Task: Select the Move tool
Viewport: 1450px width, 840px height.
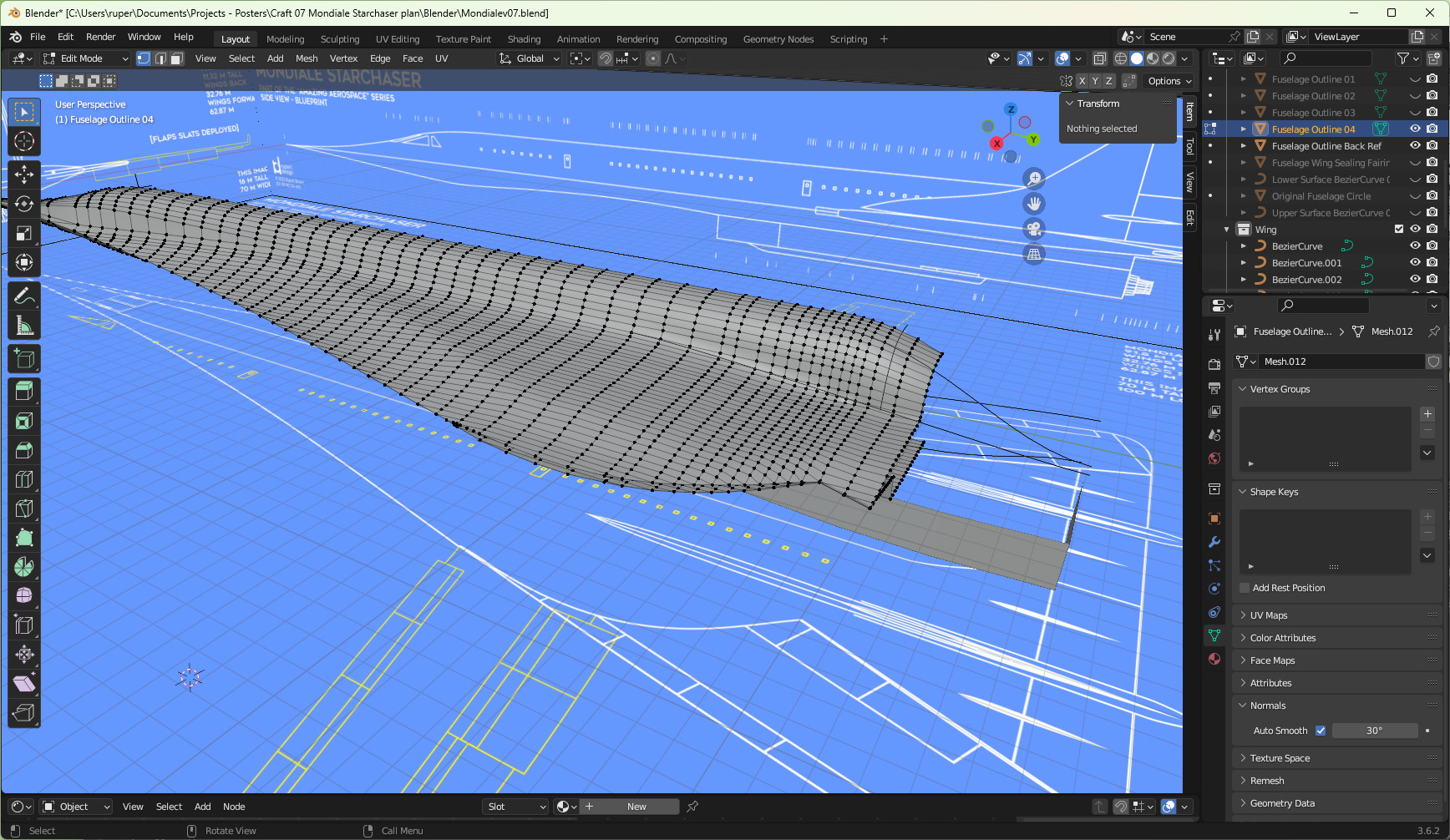Action: click(x=24, y=174)
